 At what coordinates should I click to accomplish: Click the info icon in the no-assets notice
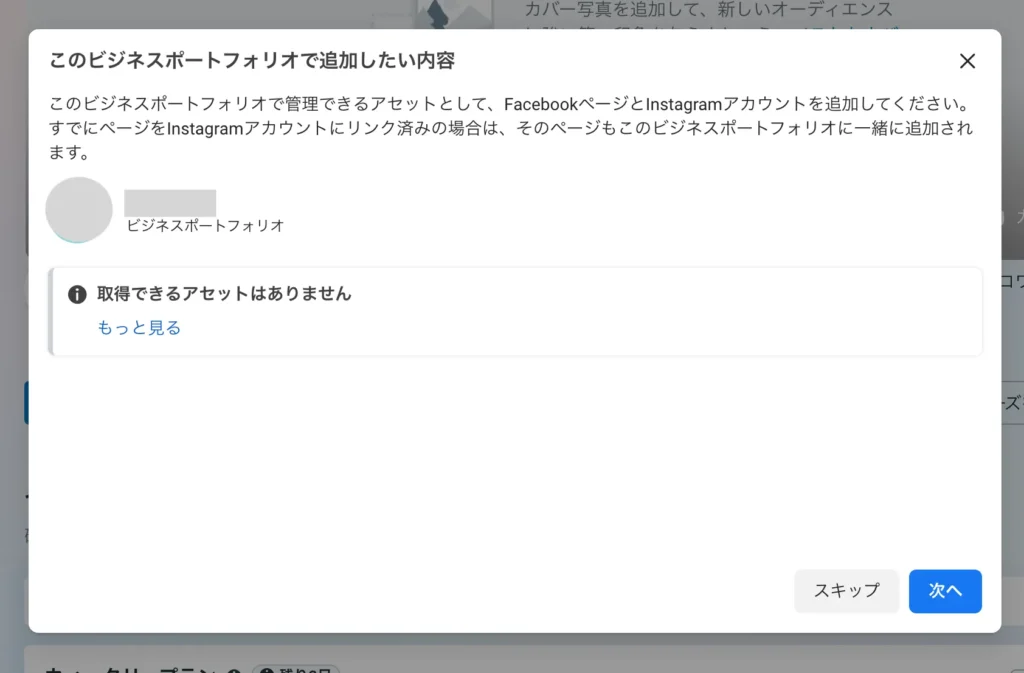tap(77, 294)
